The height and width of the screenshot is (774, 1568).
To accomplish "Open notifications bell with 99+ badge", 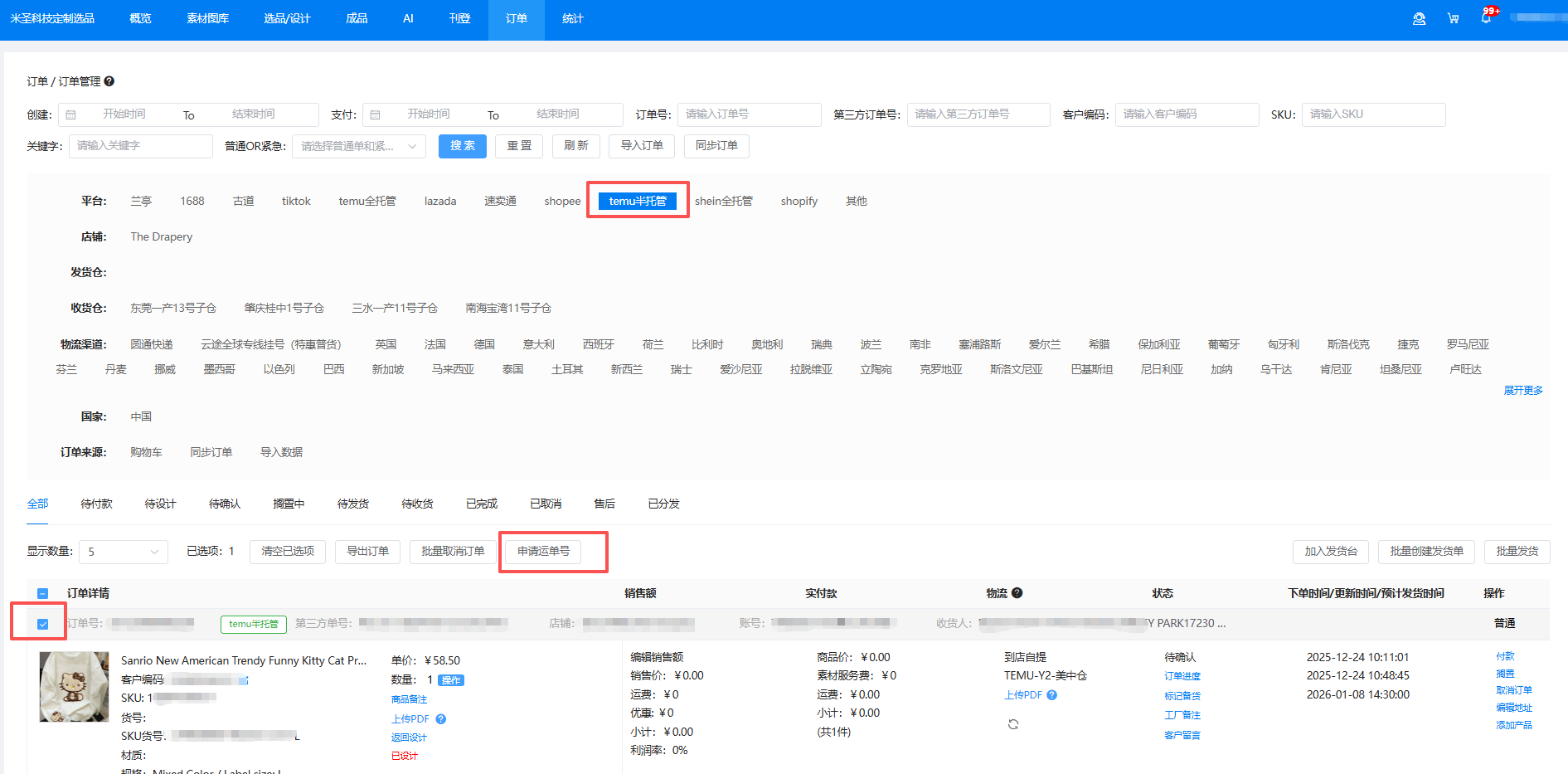I will [x=1486, y=18].
